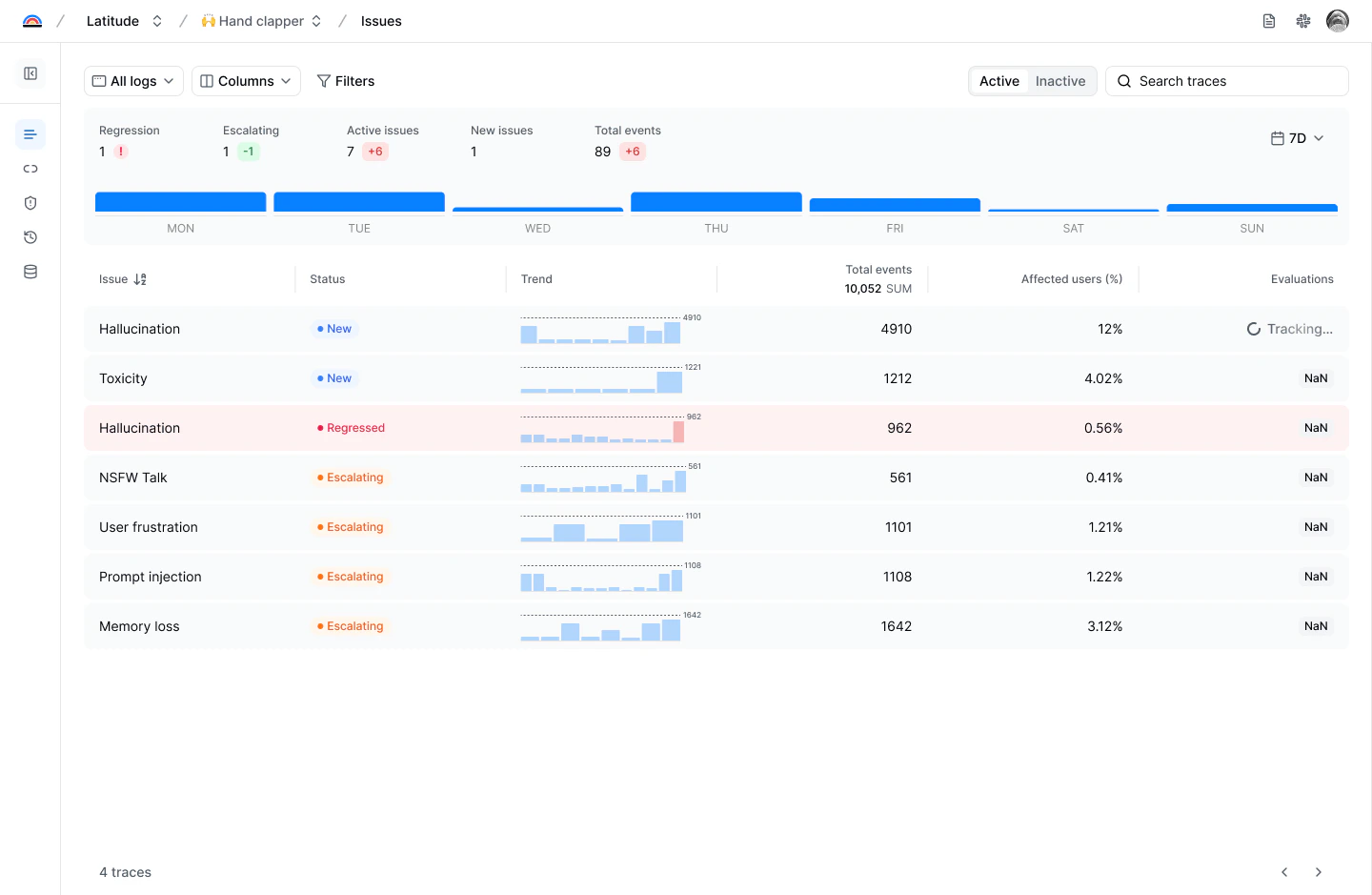Switch to the Issues breadcrumb tab
Screen dimensions: 1372x895
point(381,20)
